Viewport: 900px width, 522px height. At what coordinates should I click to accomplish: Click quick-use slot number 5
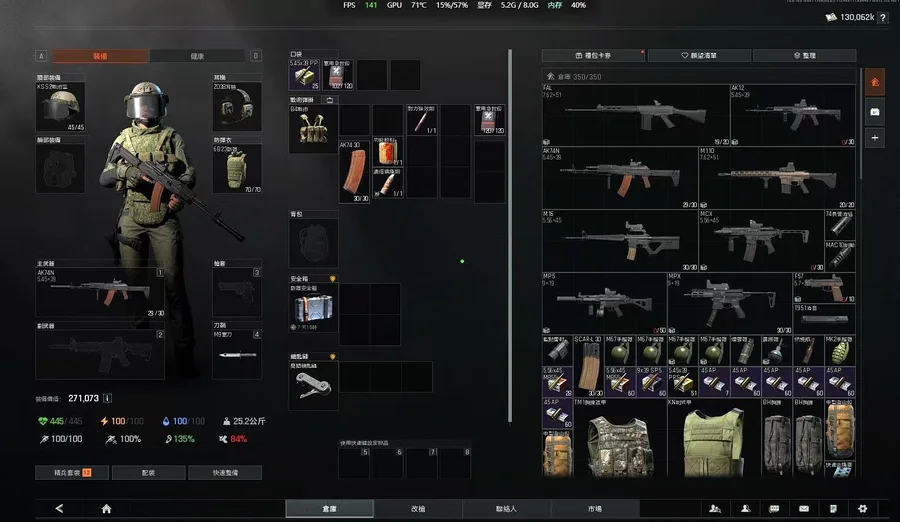tap(354, 463)
